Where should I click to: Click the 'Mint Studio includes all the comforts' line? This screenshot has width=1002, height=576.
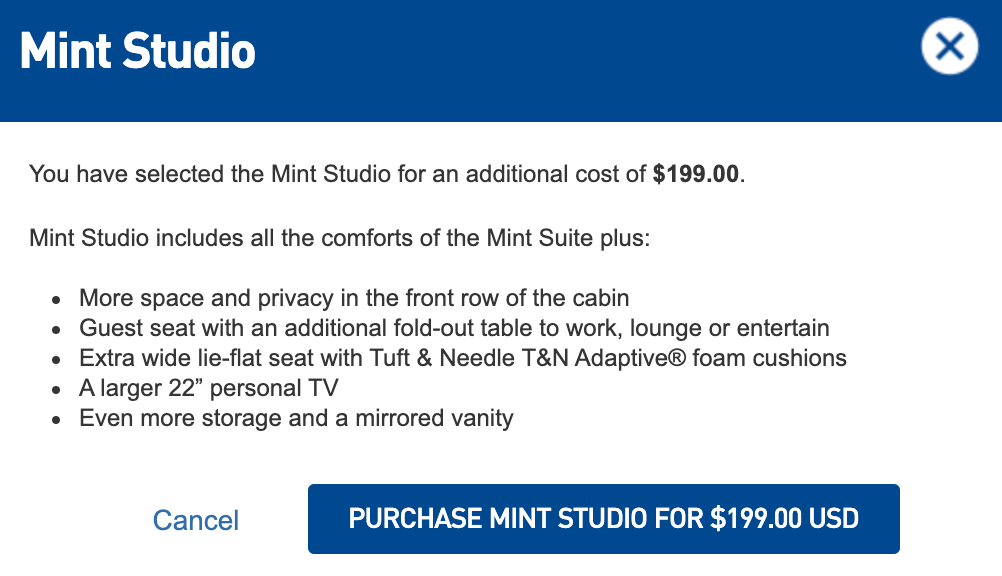coord(340,239)
